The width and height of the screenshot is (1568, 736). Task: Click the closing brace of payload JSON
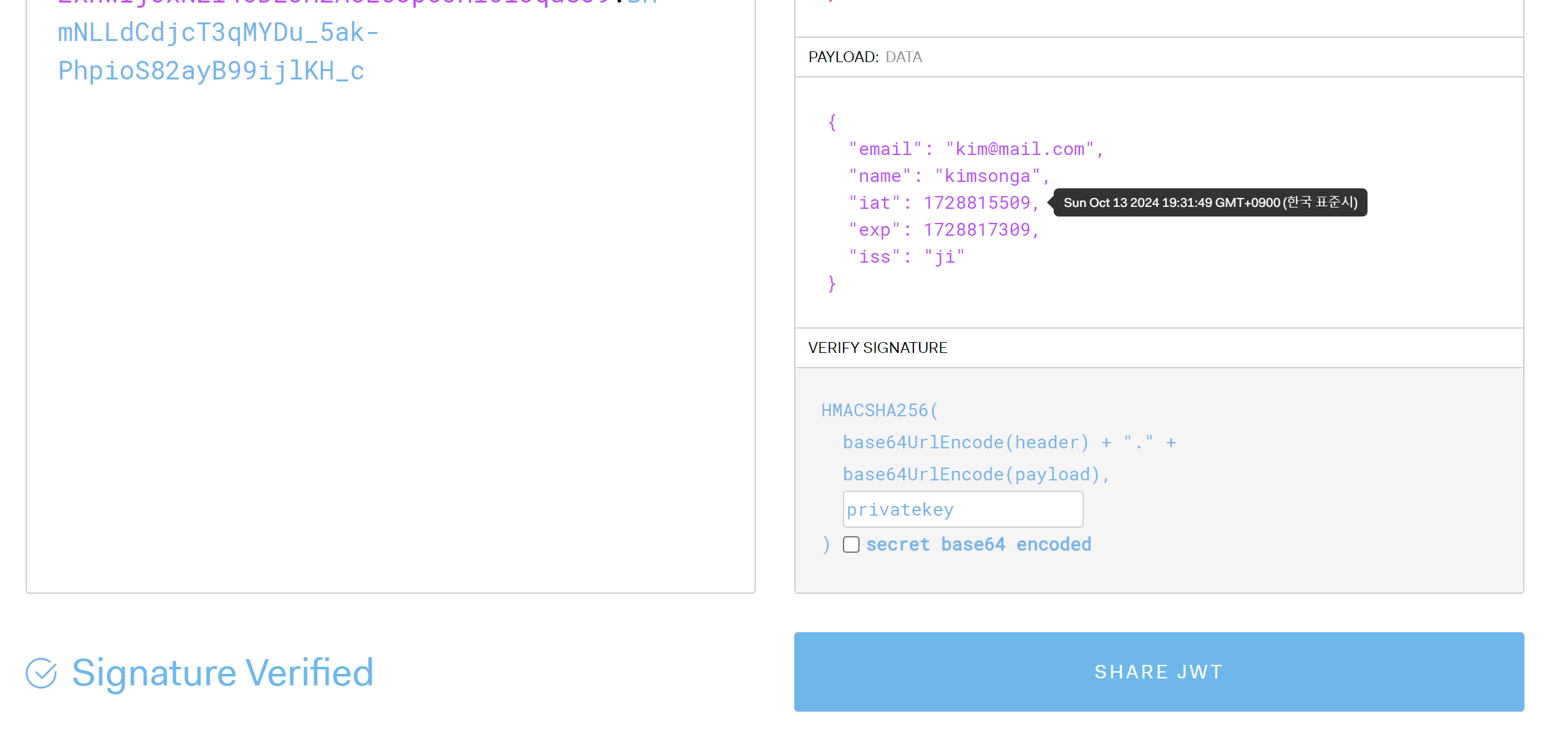coord(831,284)
